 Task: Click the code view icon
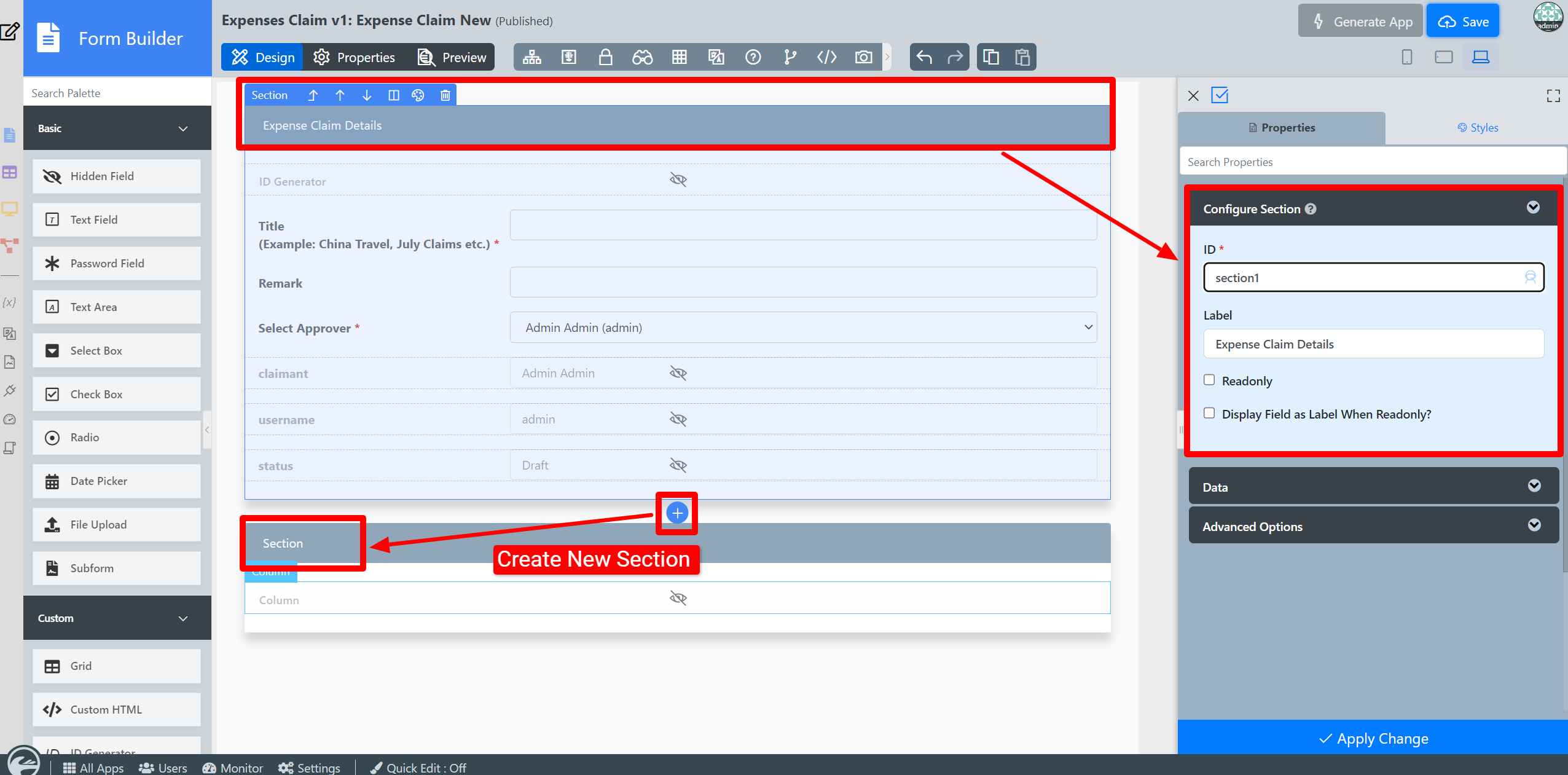pos(826,57)
